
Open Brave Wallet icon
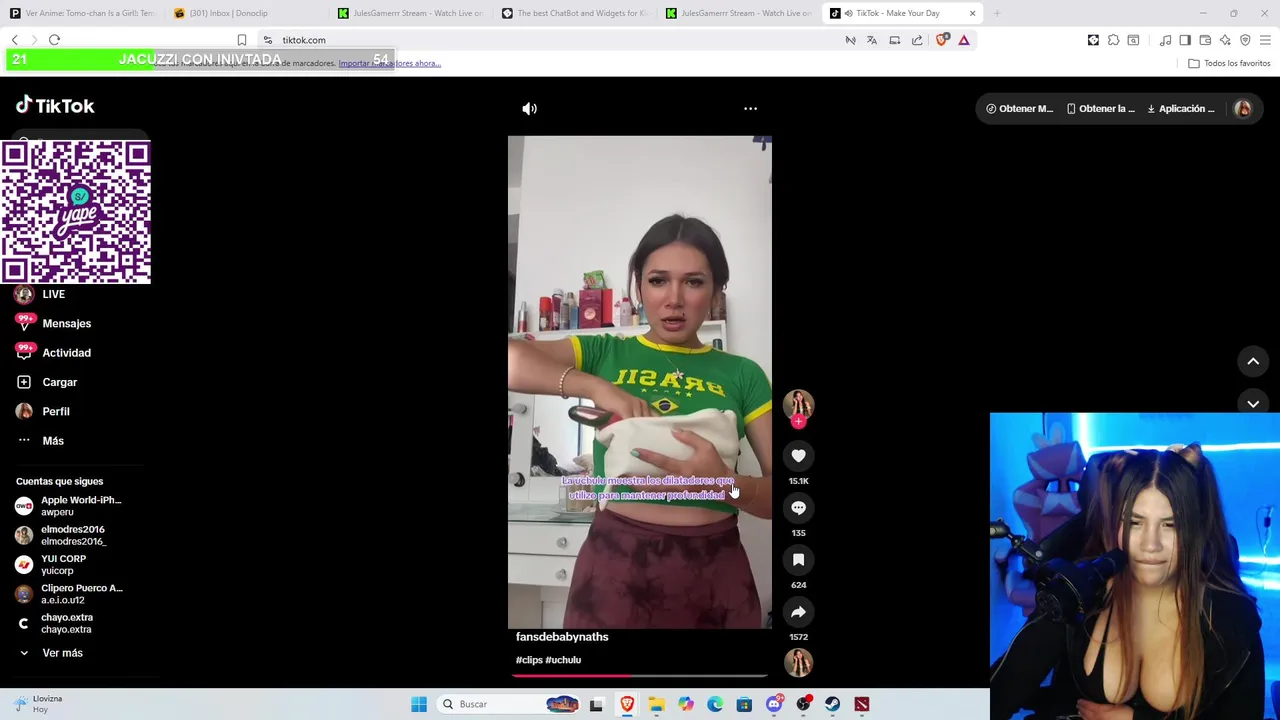[x=1205, y=40]
